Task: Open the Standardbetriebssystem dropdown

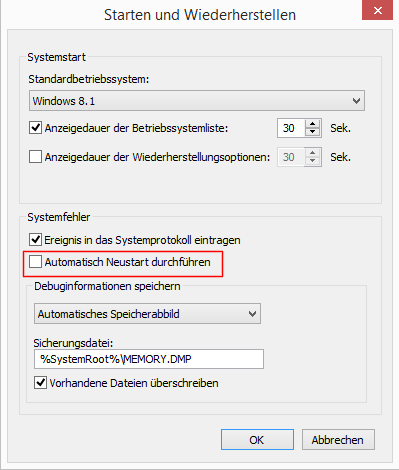Action: (x=197, y=101)
